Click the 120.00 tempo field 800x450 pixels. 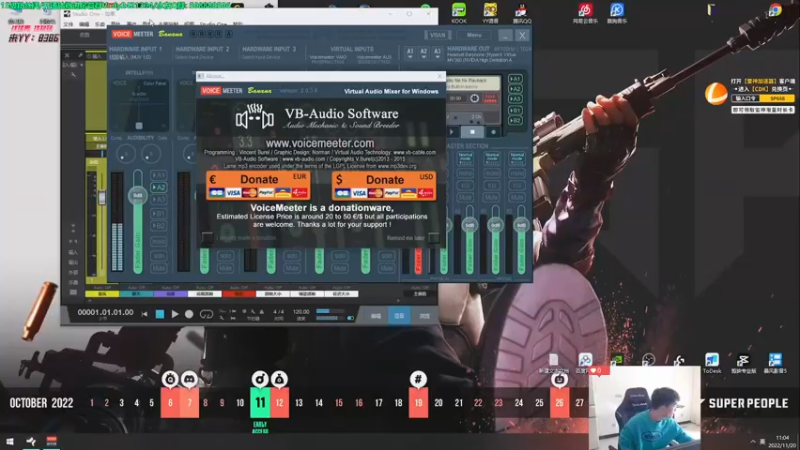(x=301, y=312)
